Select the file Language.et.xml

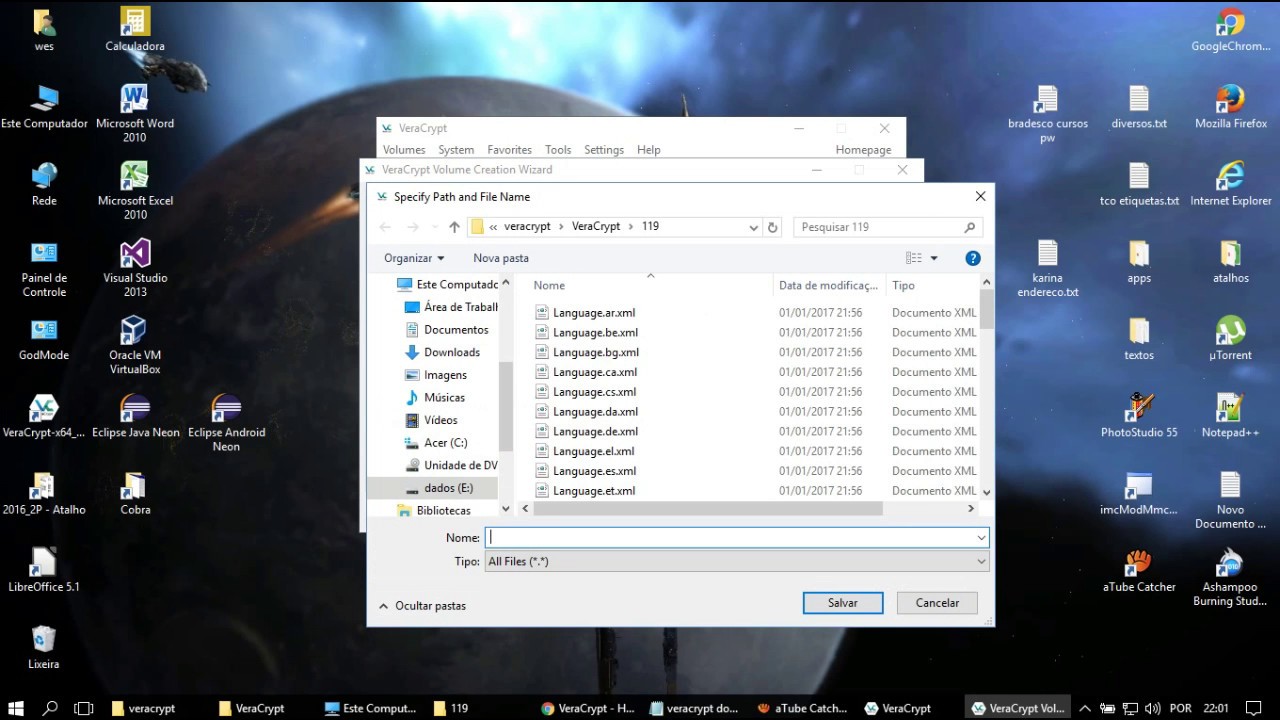click(x=594, y=491)
